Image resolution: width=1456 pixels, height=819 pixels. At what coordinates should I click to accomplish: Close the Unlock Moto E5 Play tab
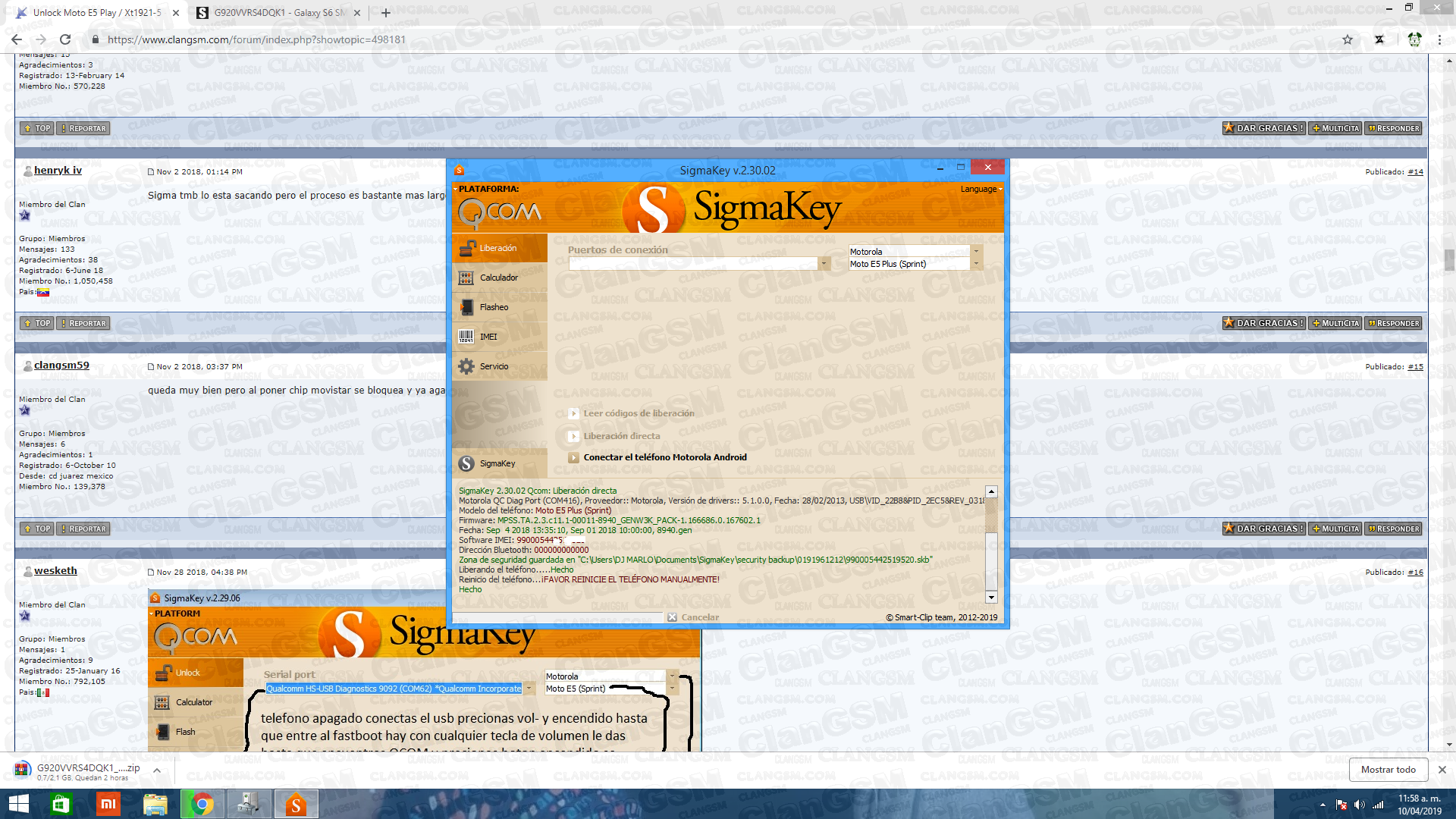pyautogui.click(x=176, y=13)
